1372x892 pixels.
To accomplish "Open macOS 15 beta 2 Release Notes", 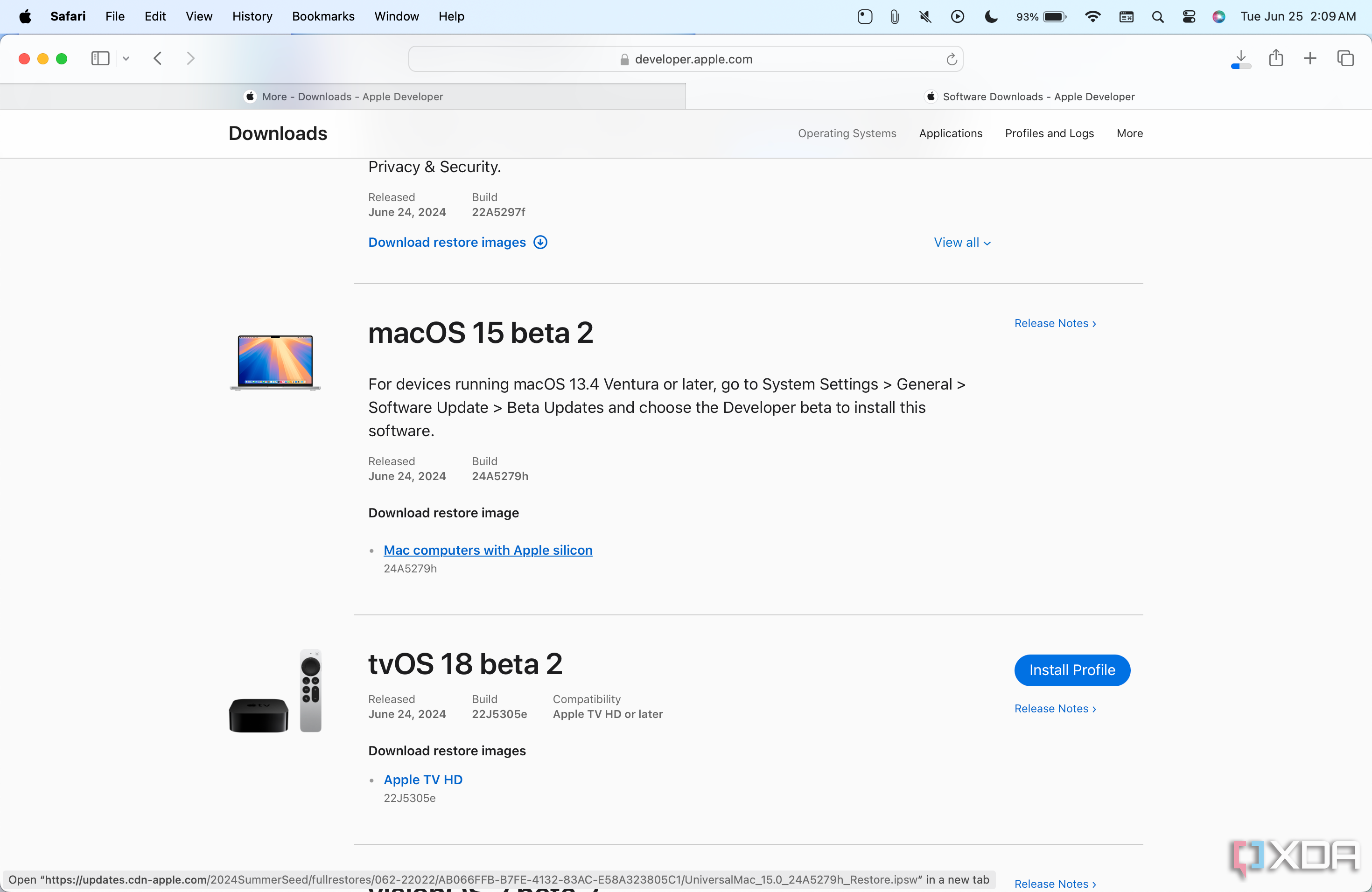I will [1055, 323].
